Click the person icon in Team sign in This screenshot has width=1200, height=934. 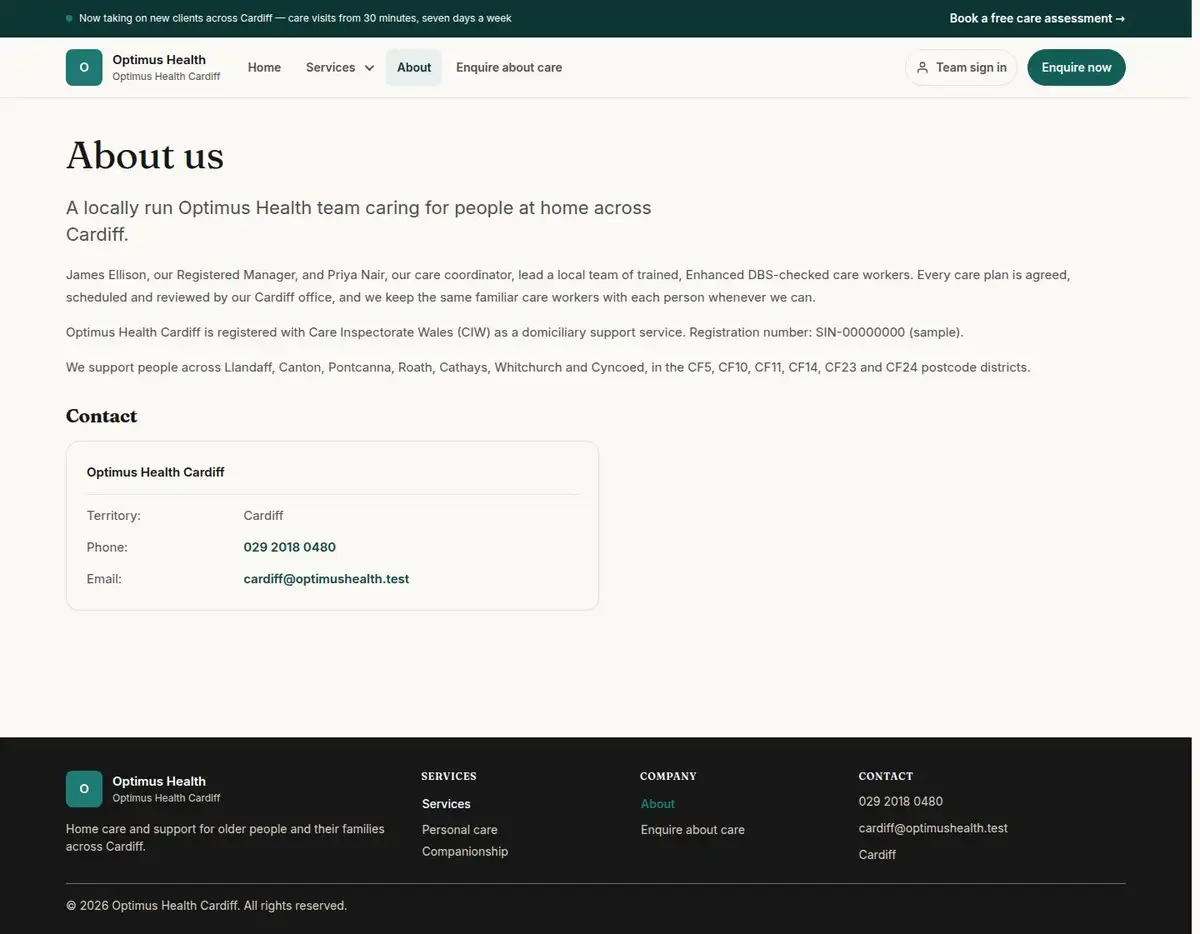(922, 68)
